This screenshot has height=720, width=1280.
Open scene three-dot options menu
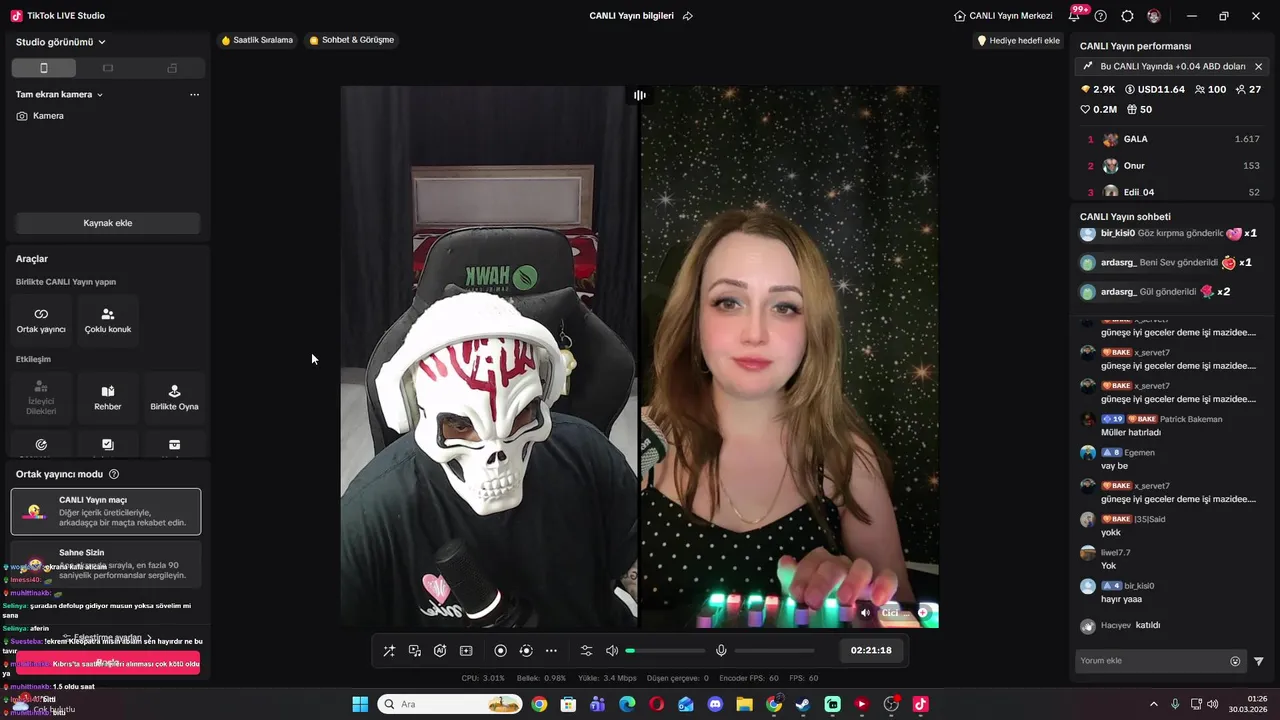[x=194, y=94]
